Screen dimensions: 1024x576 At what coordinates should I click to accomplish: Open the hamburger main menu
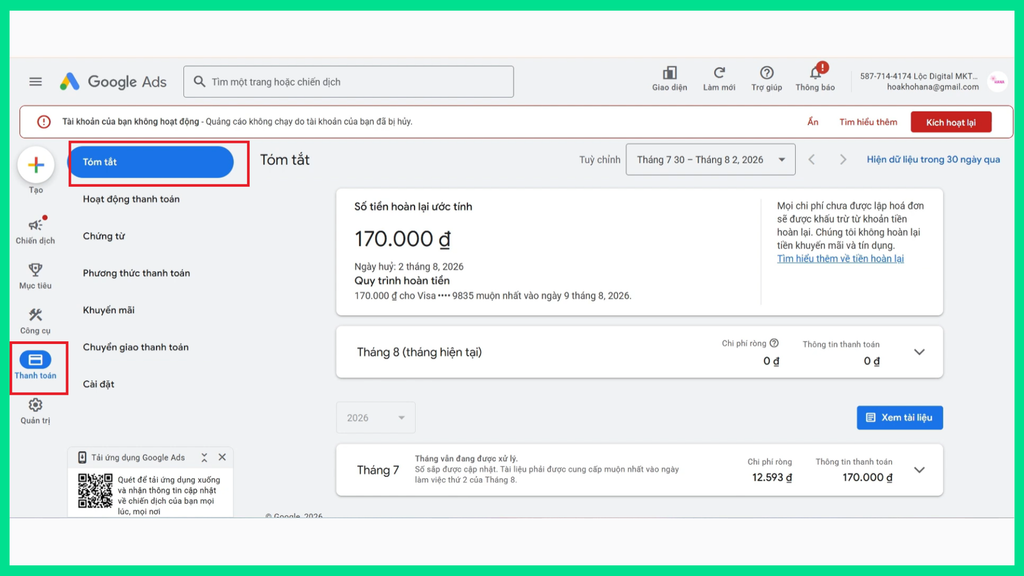[35, 82]
